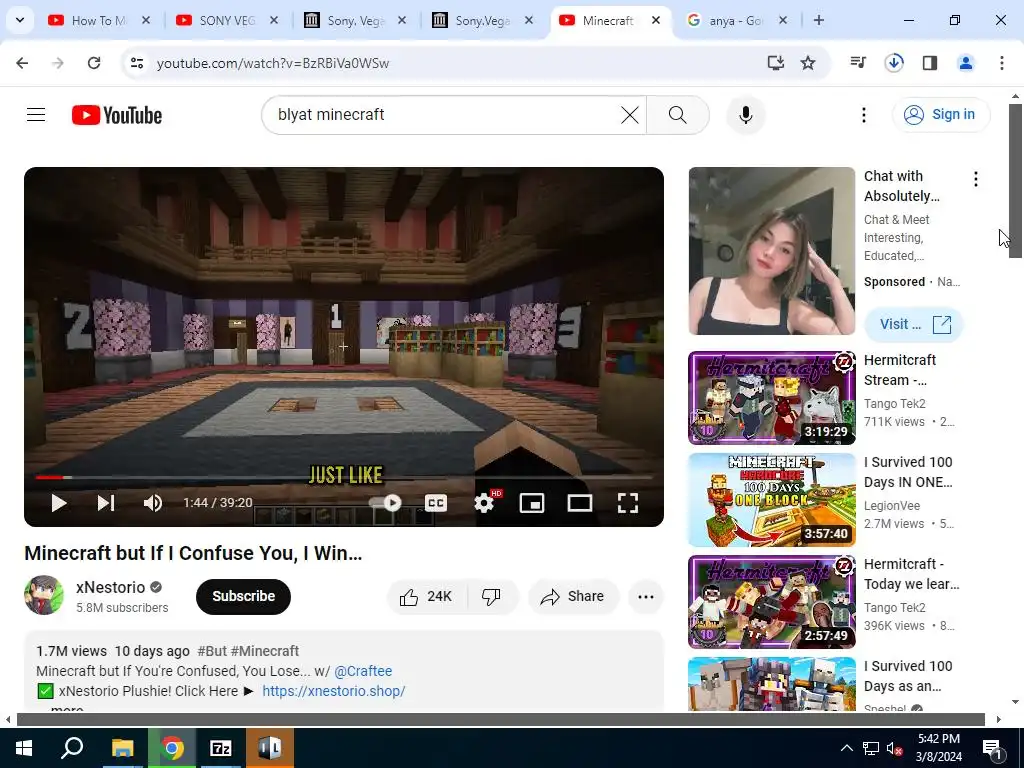Open player settings gear icon
The image size is (1024, 768).
point(484,503)
